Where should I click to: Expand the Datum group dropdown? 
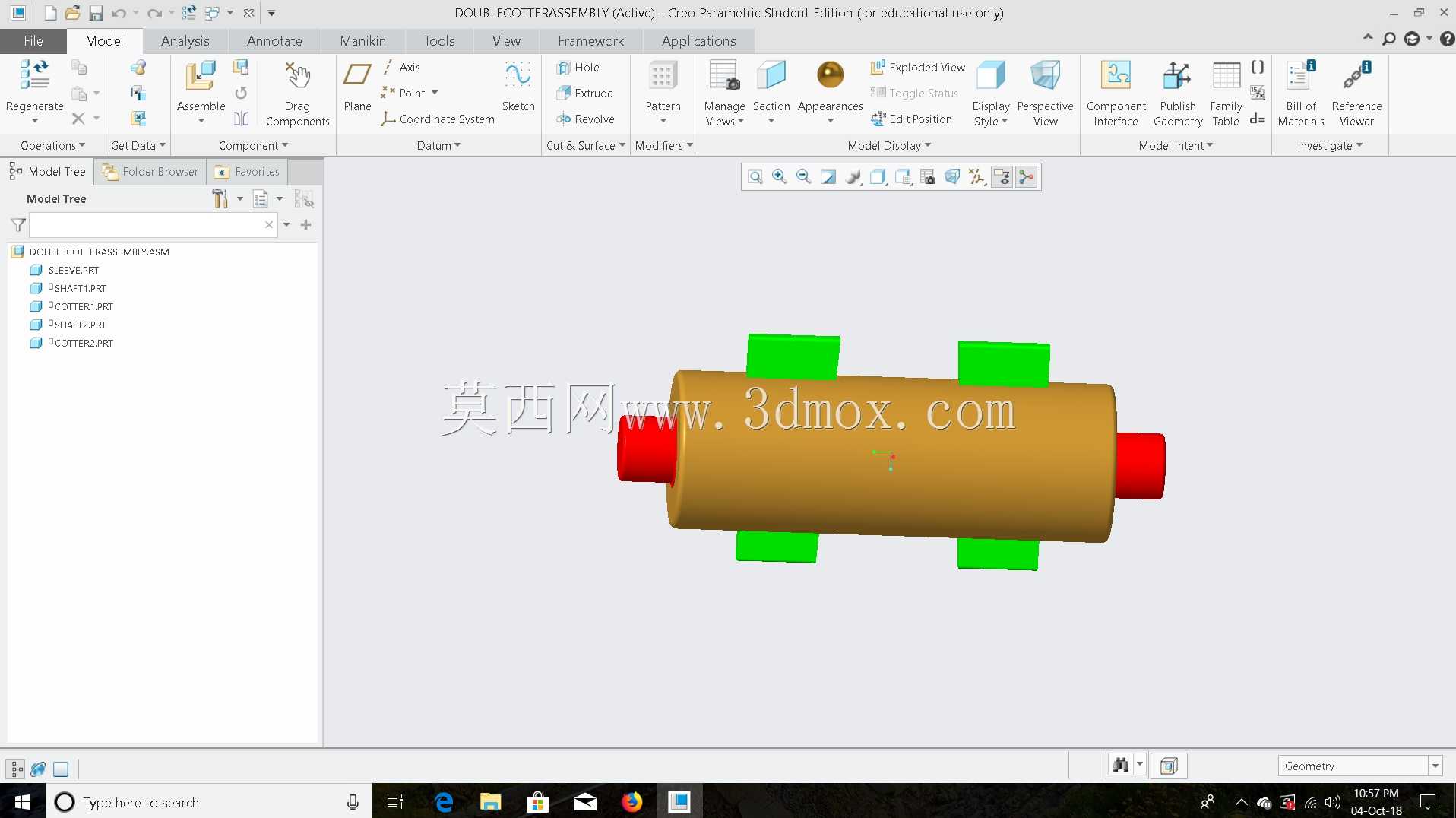pyautogui.click(x=438, y=146)
